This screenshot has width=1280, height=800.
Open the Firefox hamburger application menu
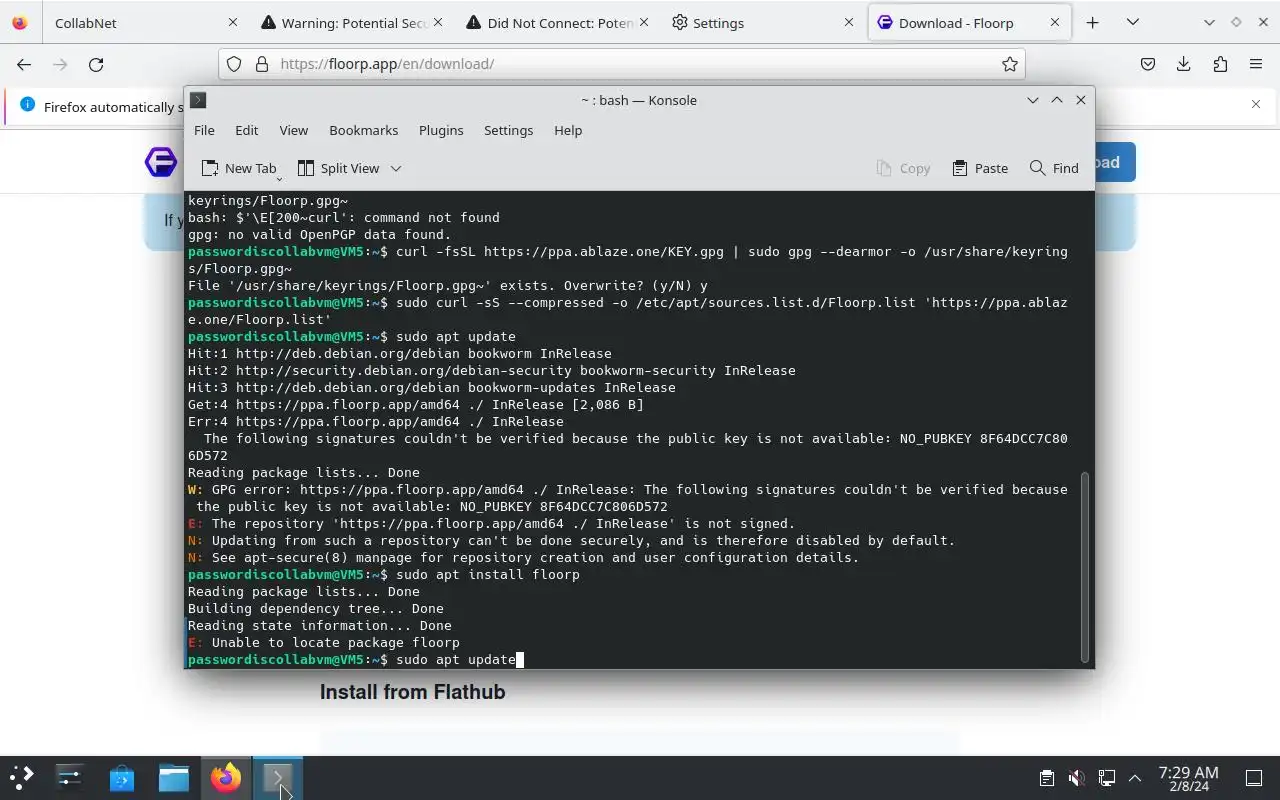(1256, 64)
